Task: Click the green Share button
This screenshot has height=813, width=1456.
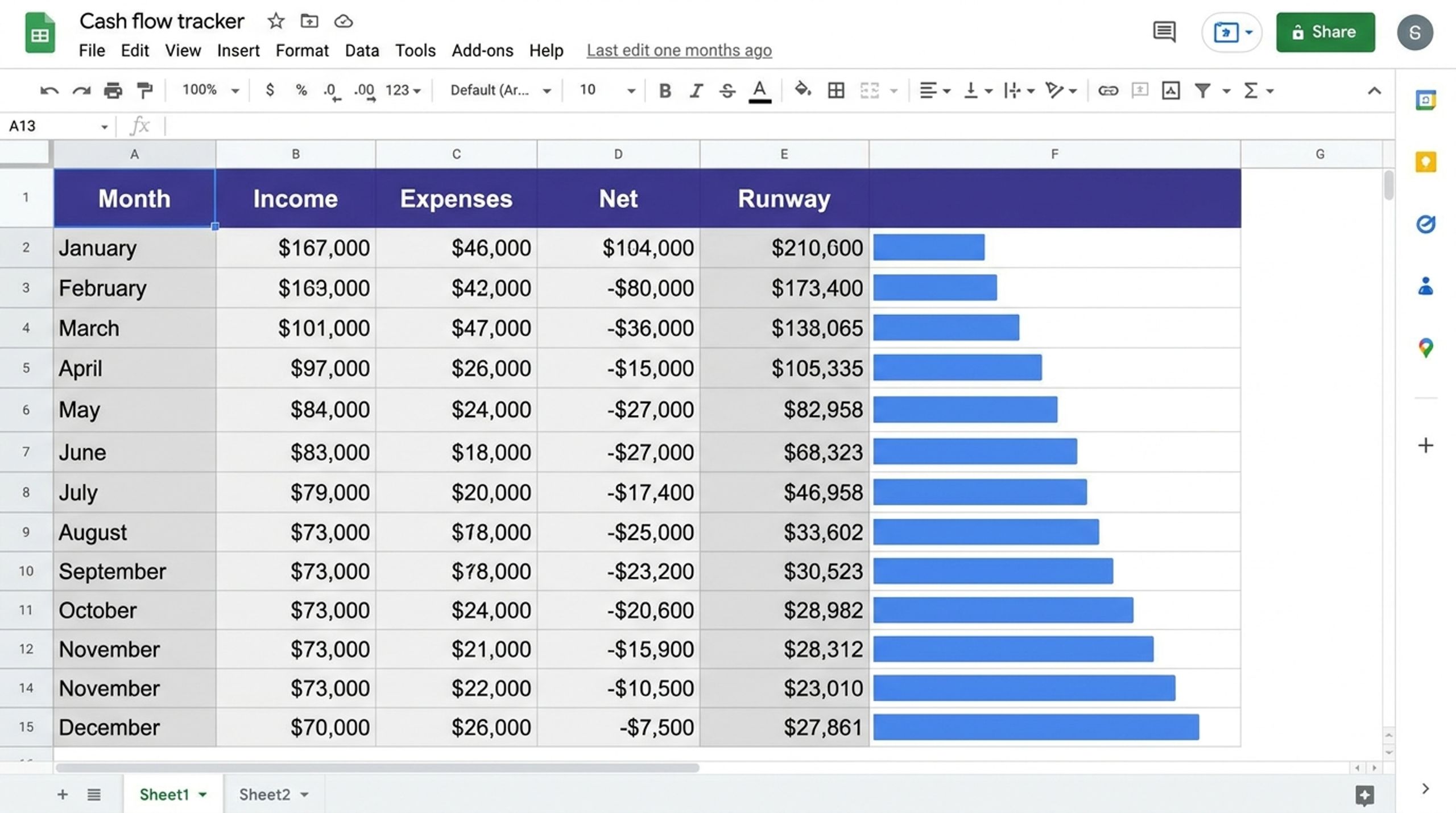Action: [x=1325, y=32]
